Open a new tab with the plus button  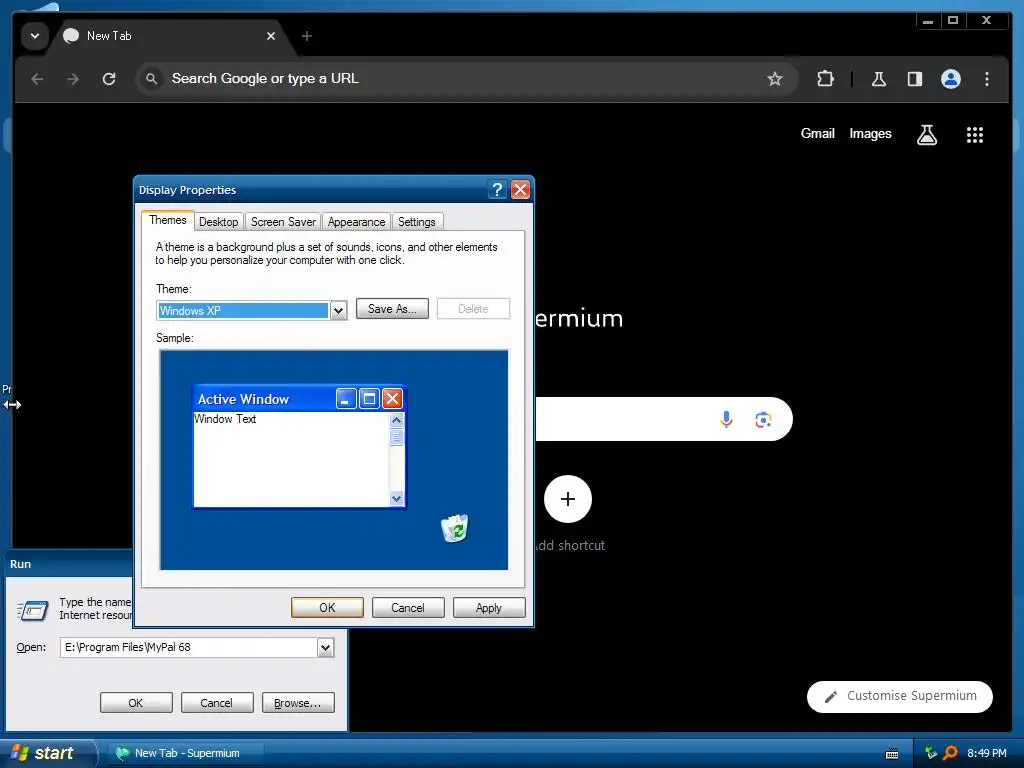click(306, 36)
